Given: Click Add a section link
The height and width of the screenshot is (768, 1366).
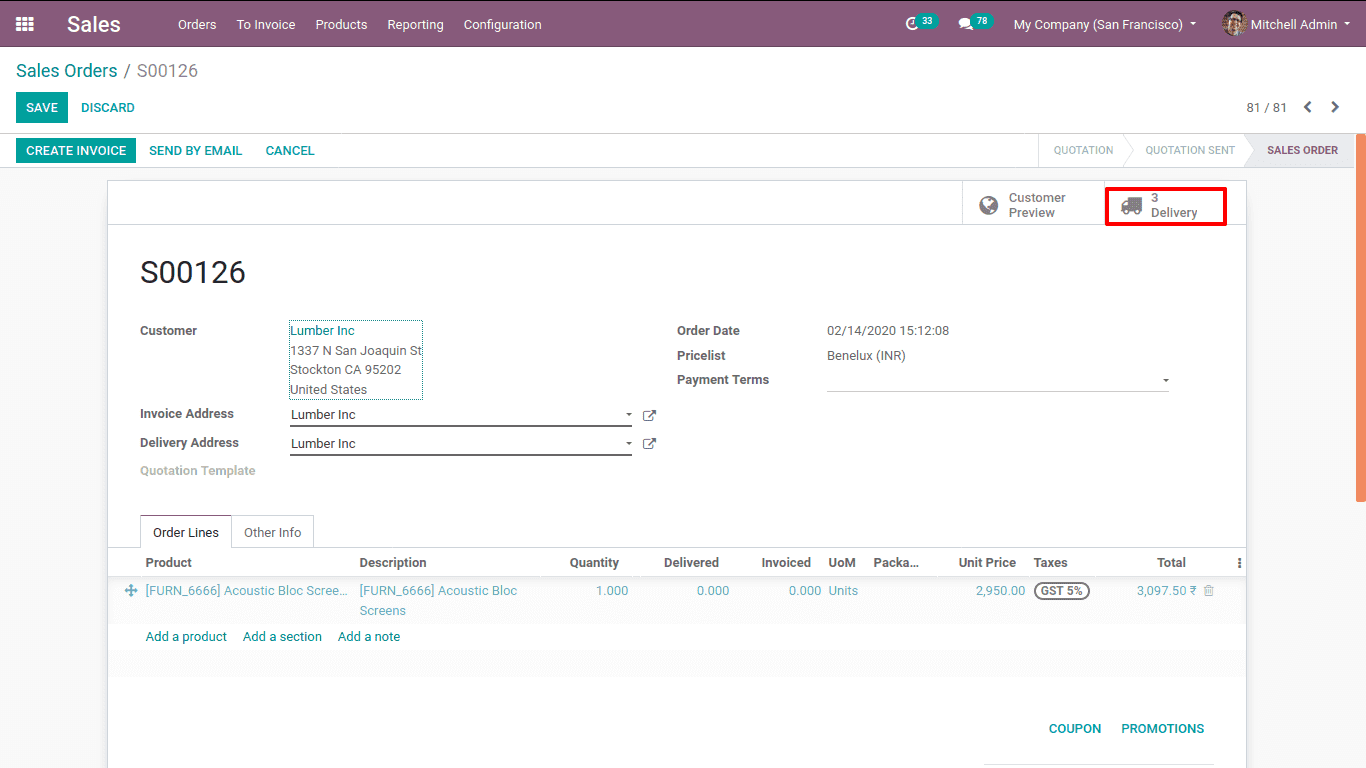Looking at the screenshot, I should coord(282,637).
